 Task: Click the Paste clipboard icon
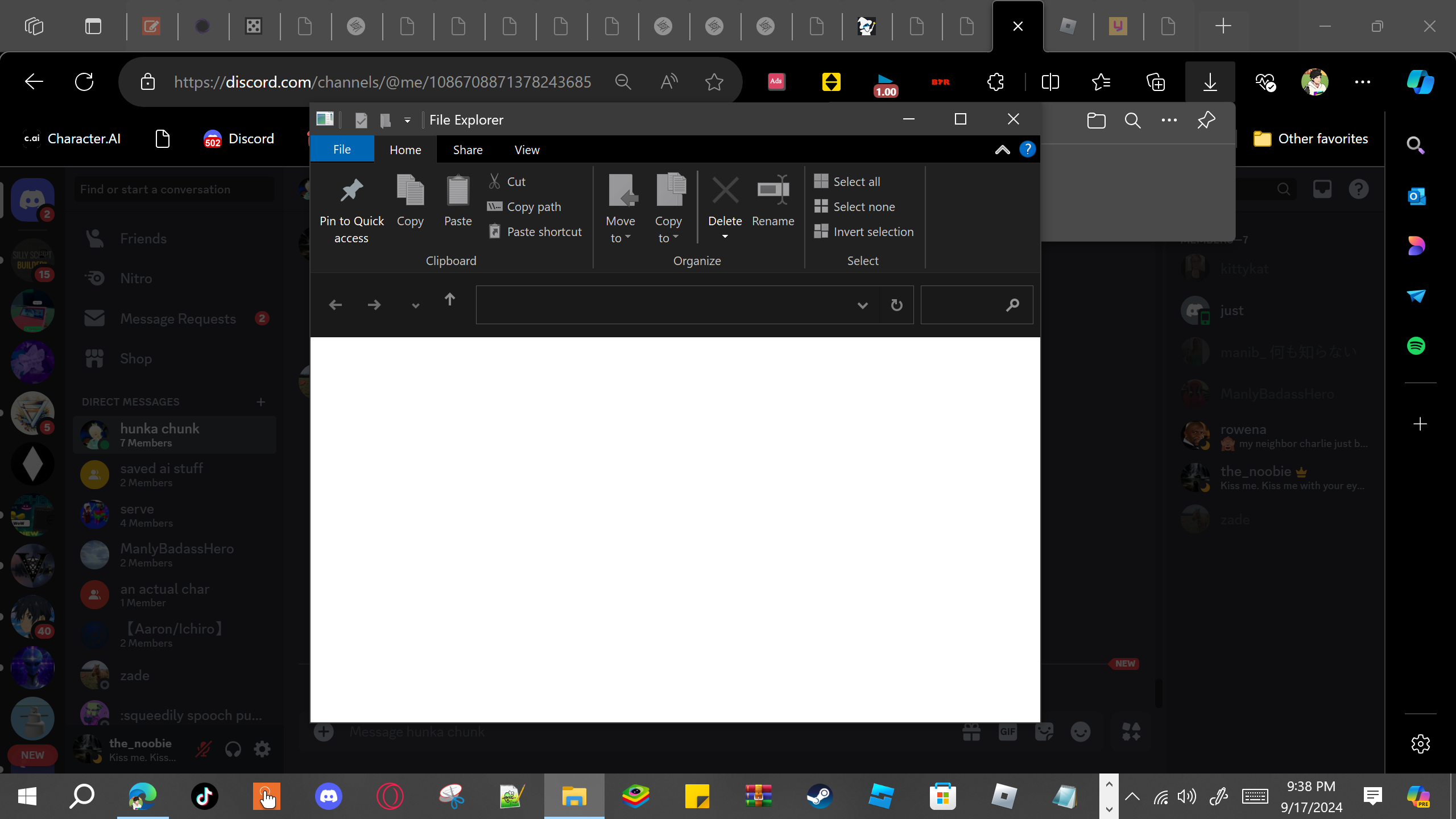[457, 191]
